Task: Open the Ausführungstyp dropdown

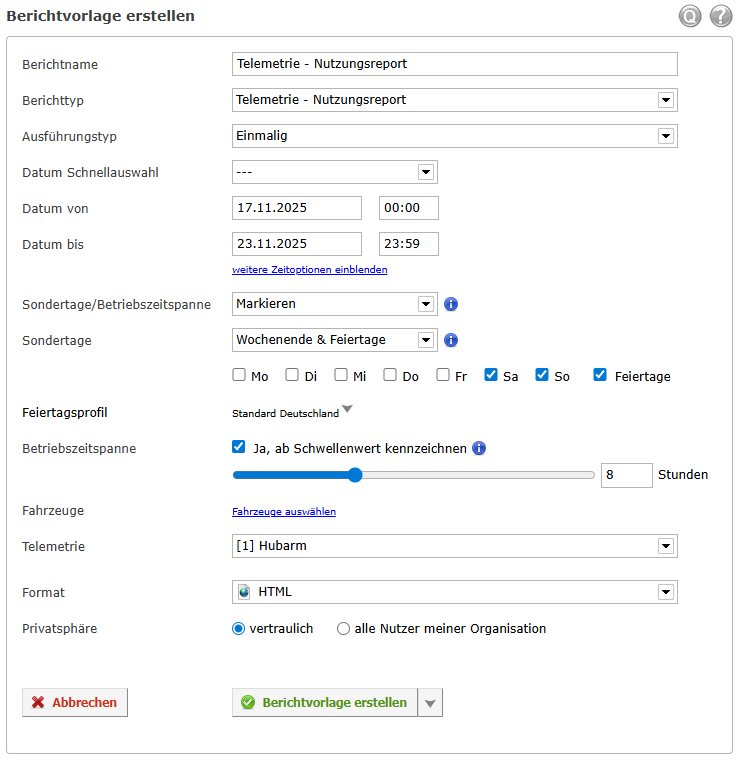Action: pos(665,136)
